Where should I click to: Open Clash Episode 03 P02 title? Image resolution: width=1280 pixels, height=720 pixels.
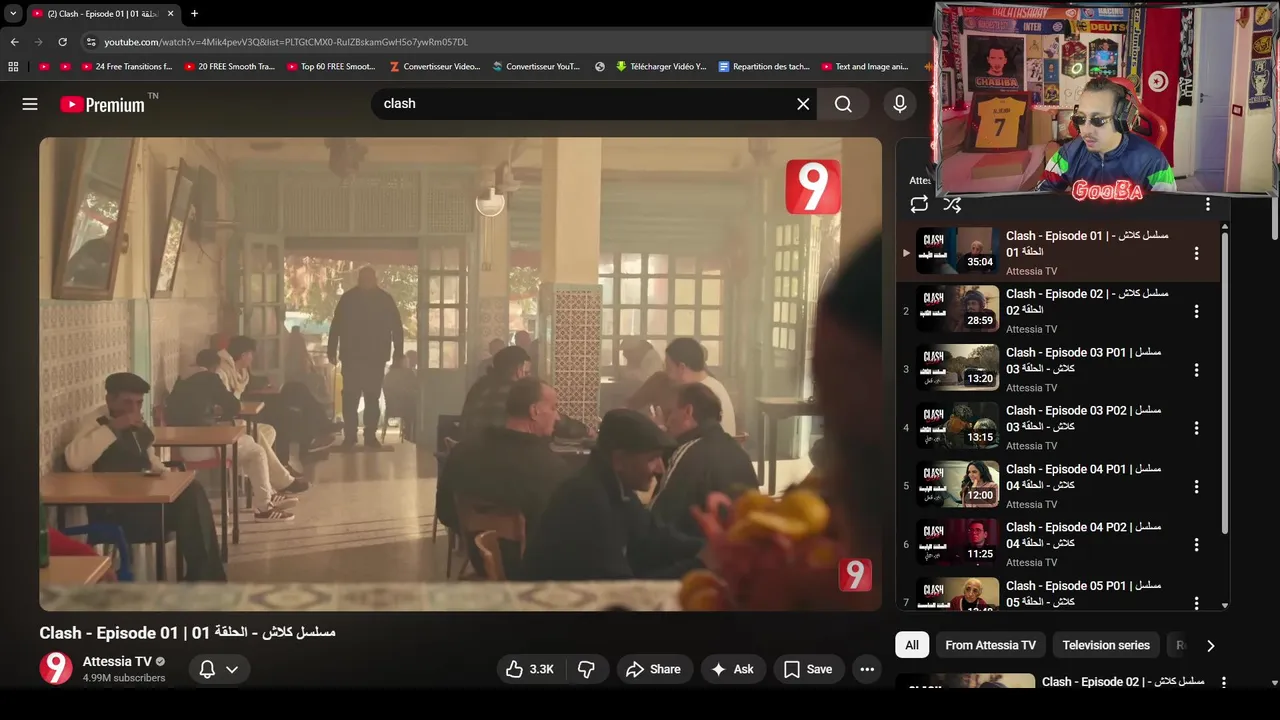coord(1083,418)
